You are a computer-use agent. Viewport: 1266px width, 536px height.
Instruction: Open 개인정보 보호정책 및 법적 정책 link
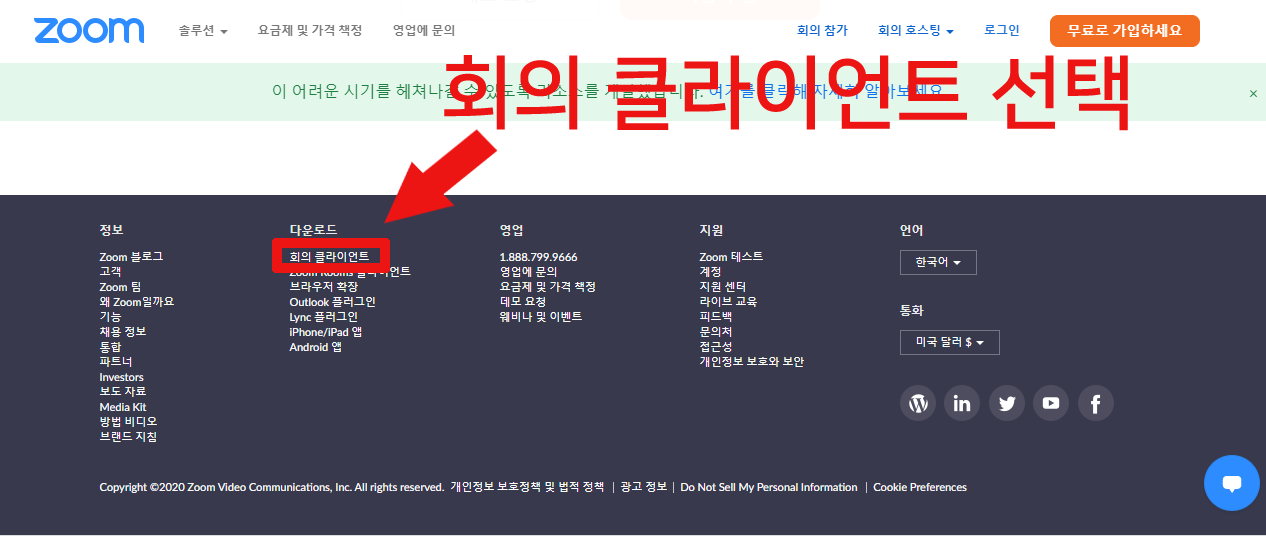(x=527, y=487)
